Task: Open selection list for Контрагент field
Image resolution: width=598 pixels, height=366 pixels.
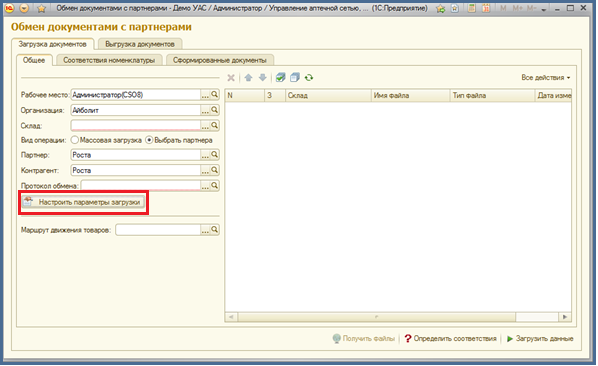Action: click(x=205, y=170)
